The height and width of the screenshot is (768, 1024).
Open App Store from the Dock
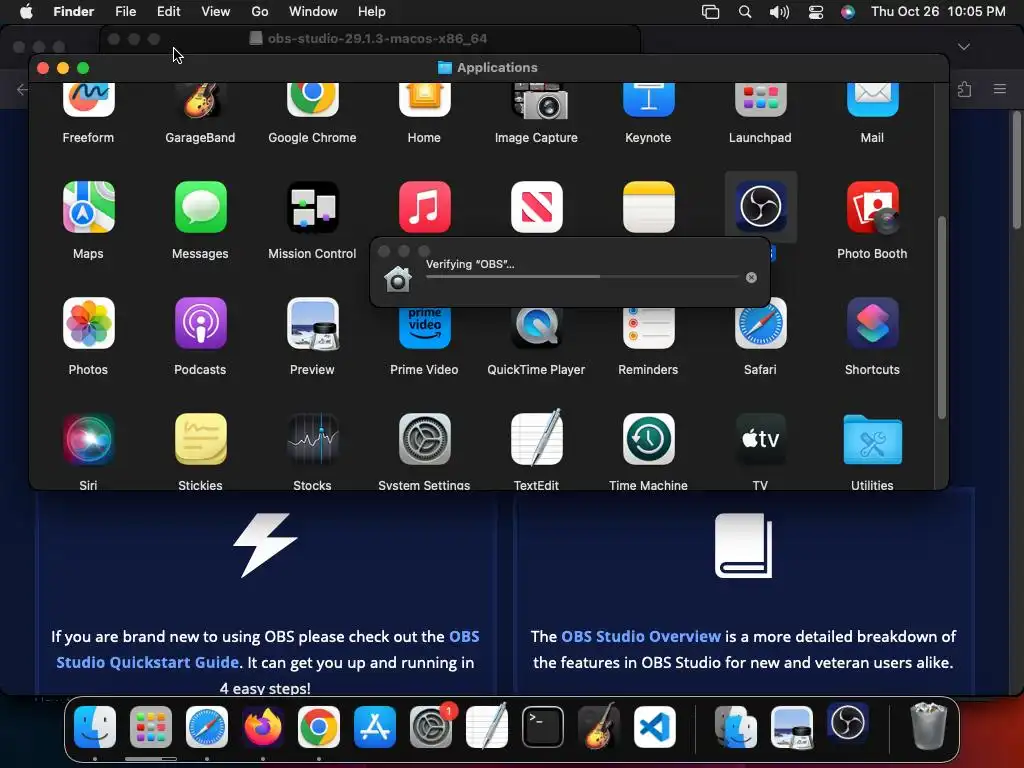[375, 727]
